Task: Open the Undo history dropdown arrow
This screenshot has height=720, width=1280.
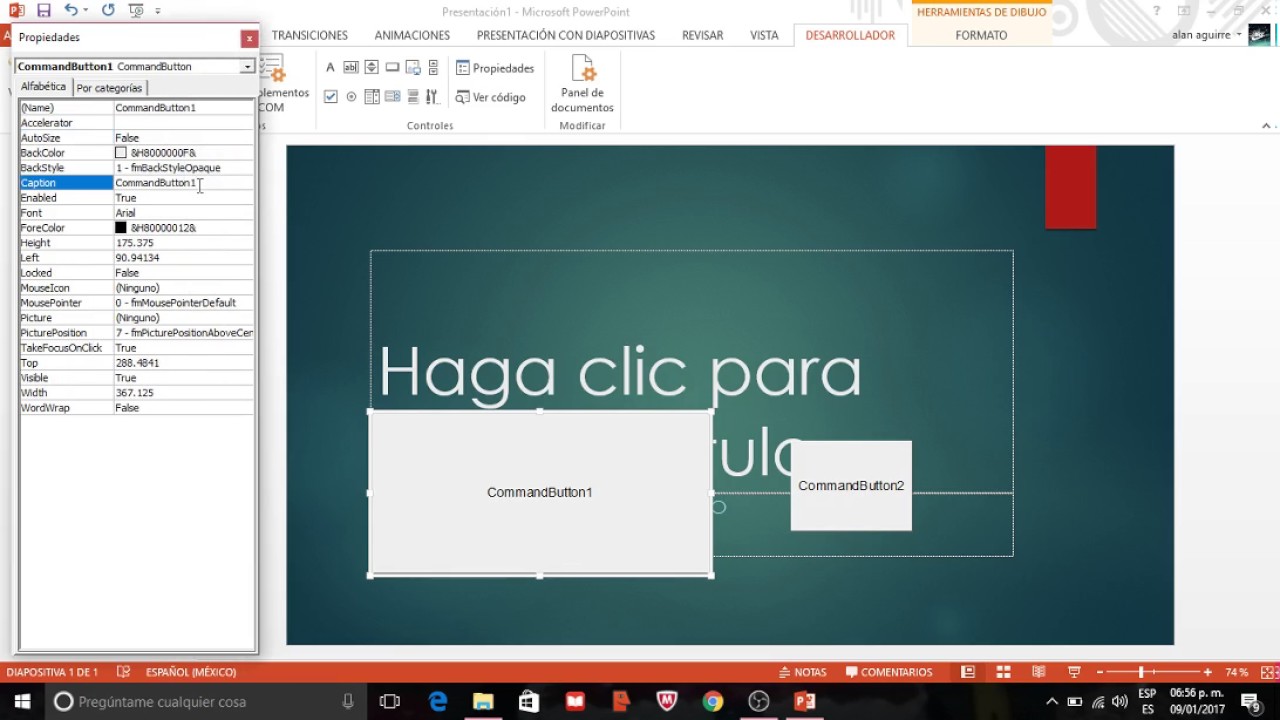Action: click(x=86, y=10)
